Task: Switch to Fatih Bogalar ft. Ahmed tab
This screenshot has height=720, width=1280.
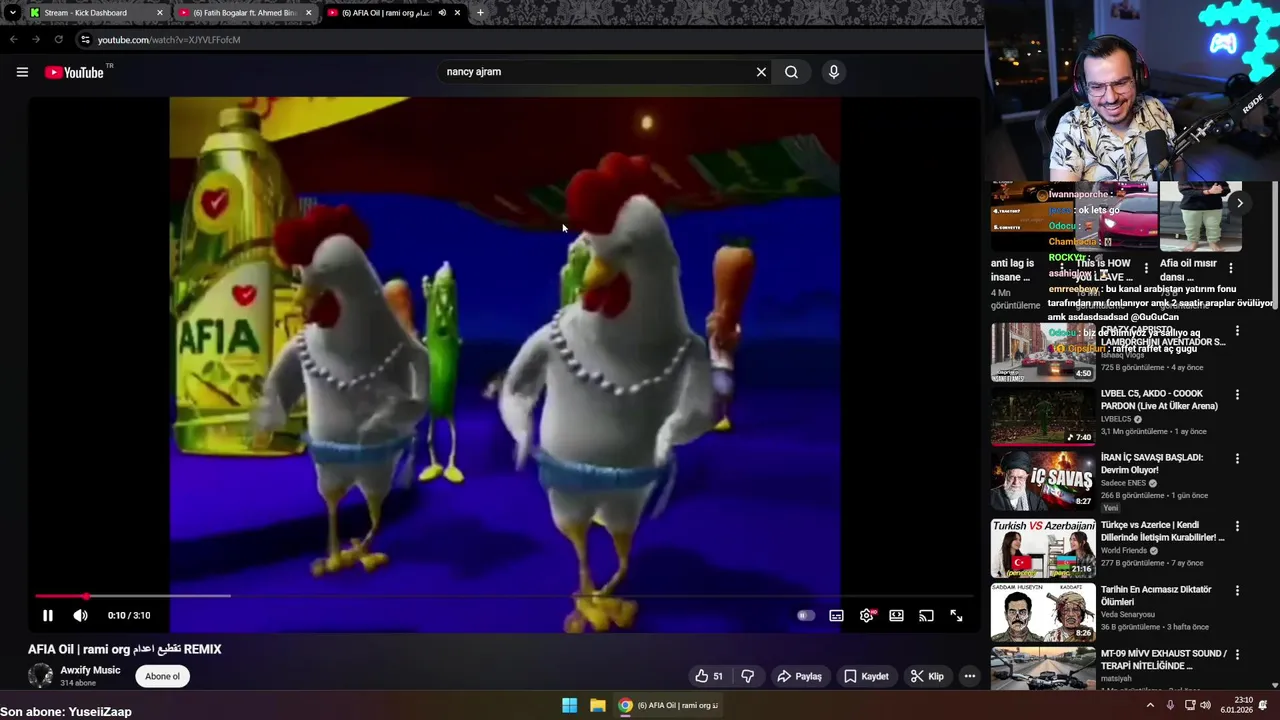Action: click(x=244, y=13)
